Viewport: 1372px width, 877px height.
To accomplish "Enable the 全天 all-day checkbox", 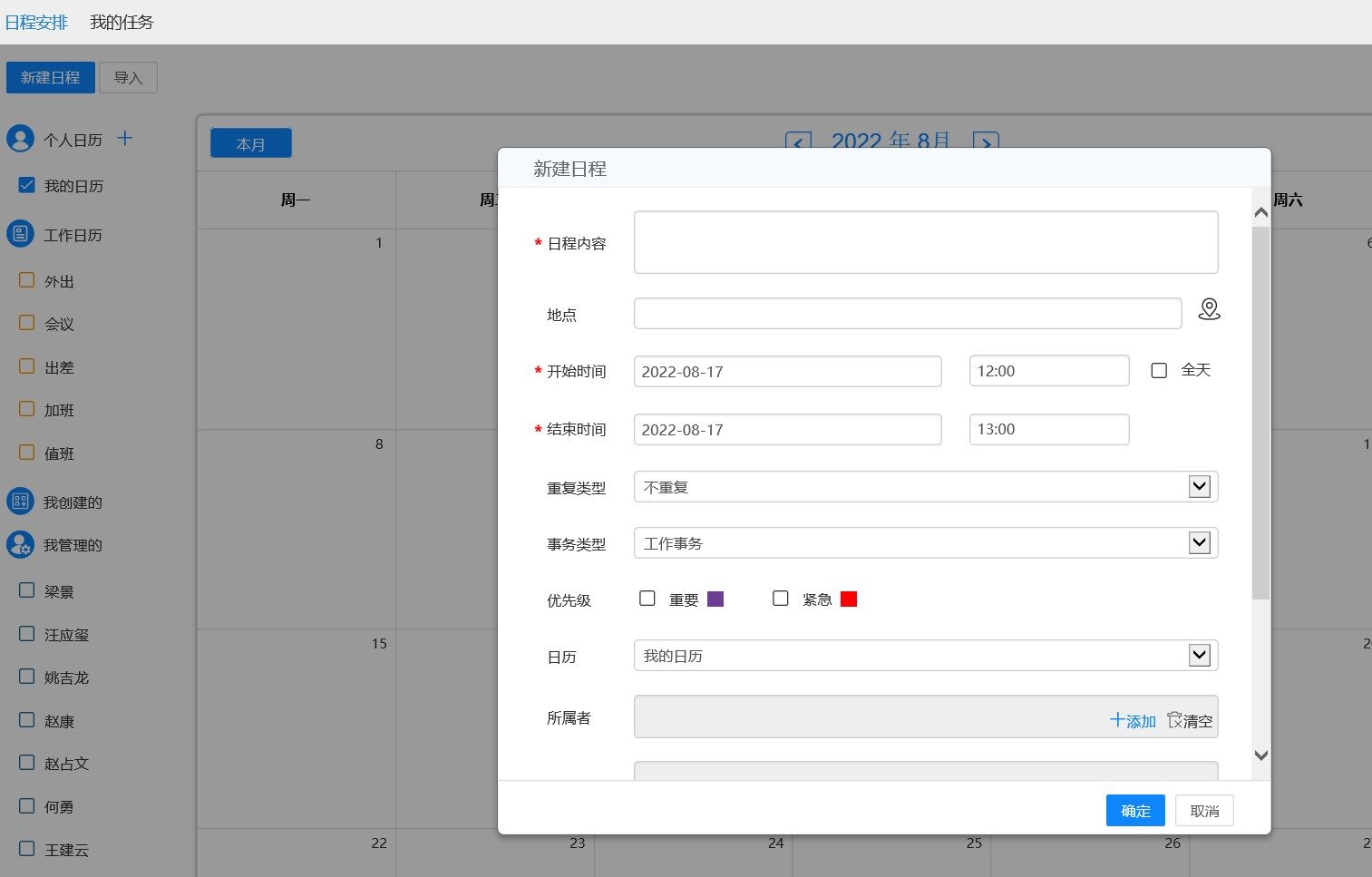I will click(1159, 371).
